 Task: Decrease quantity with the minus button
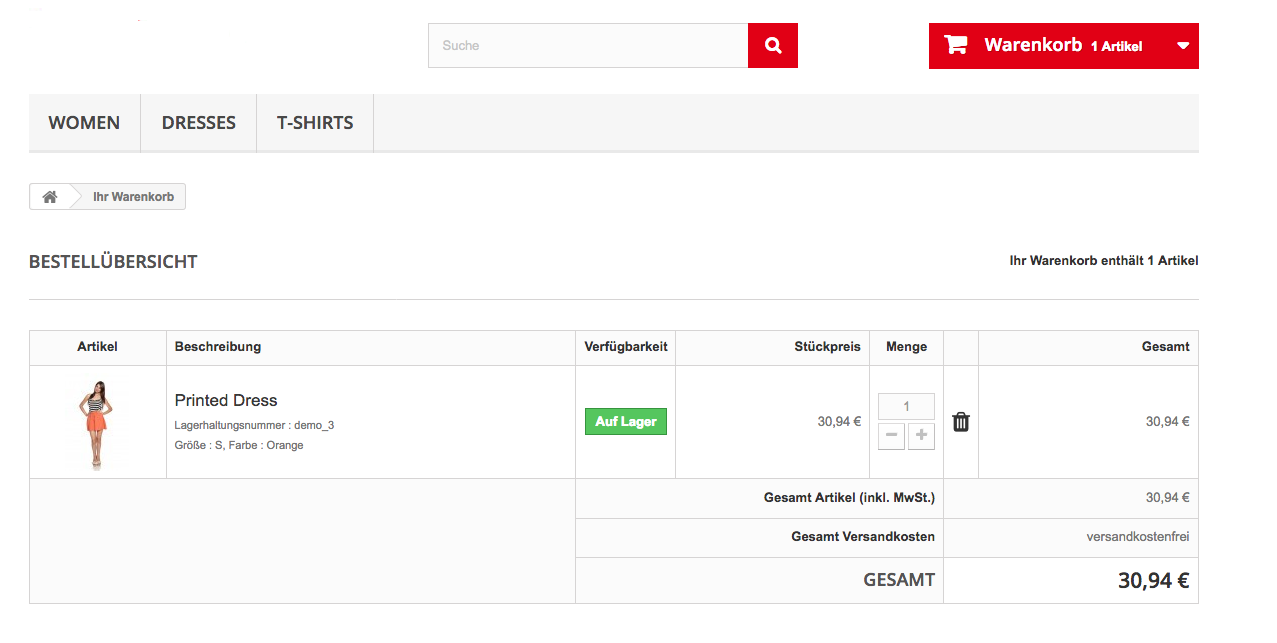click(891, 436)
